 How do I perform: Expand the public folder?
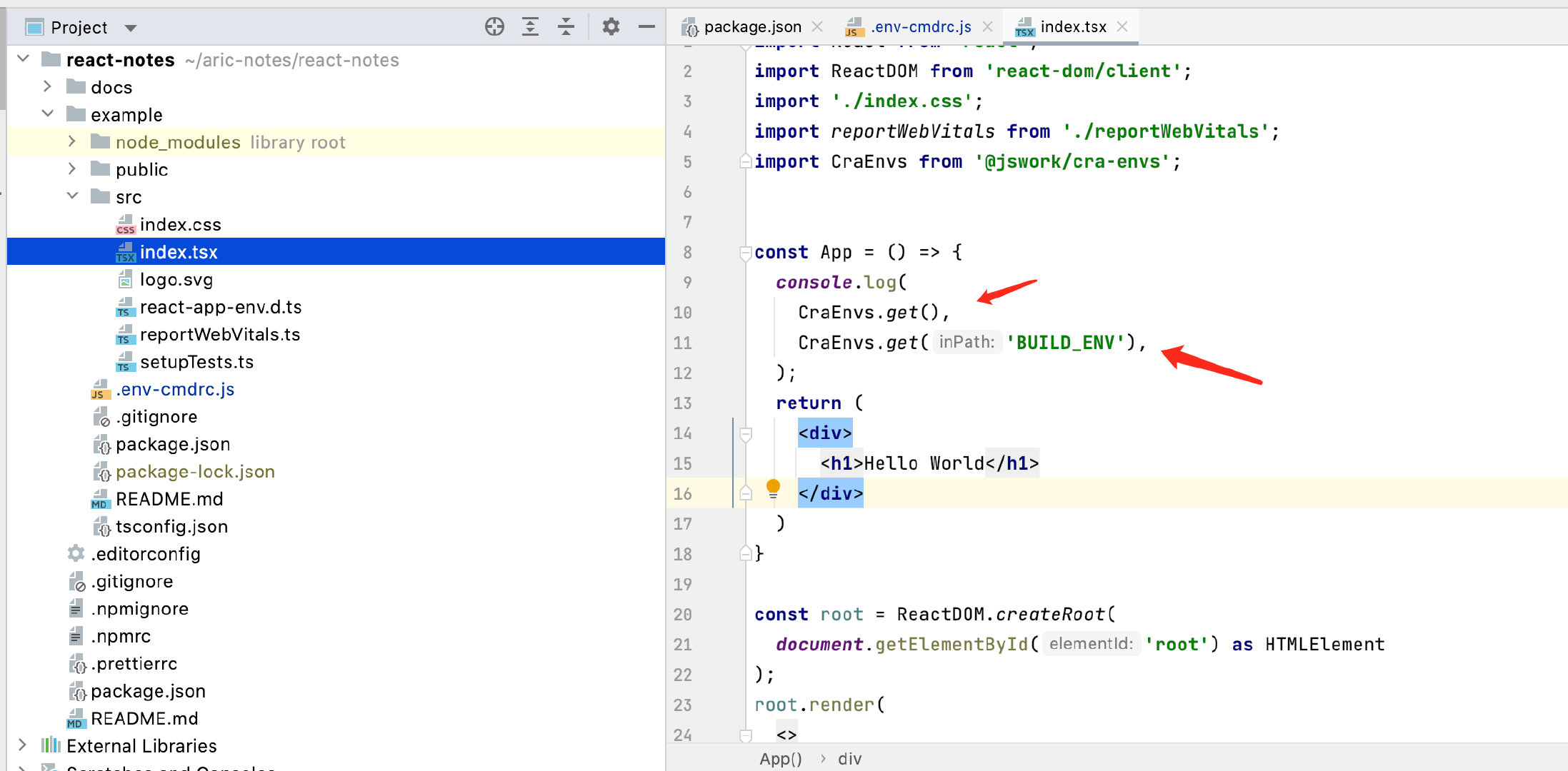tap(71, 168)
